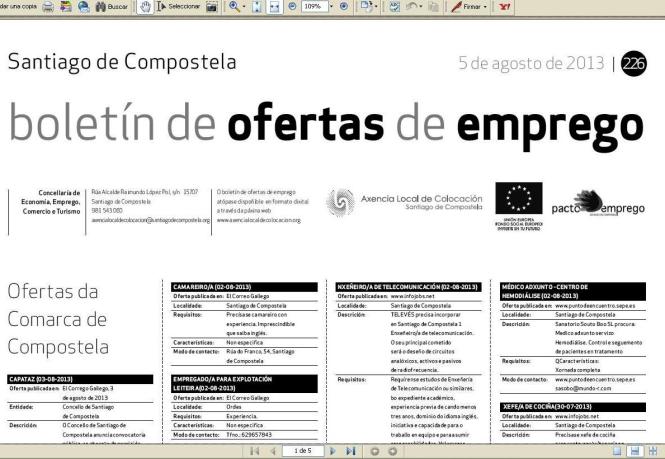Select single page layout icon
This screenshot has height=459, width=665.
pos(617,451)
